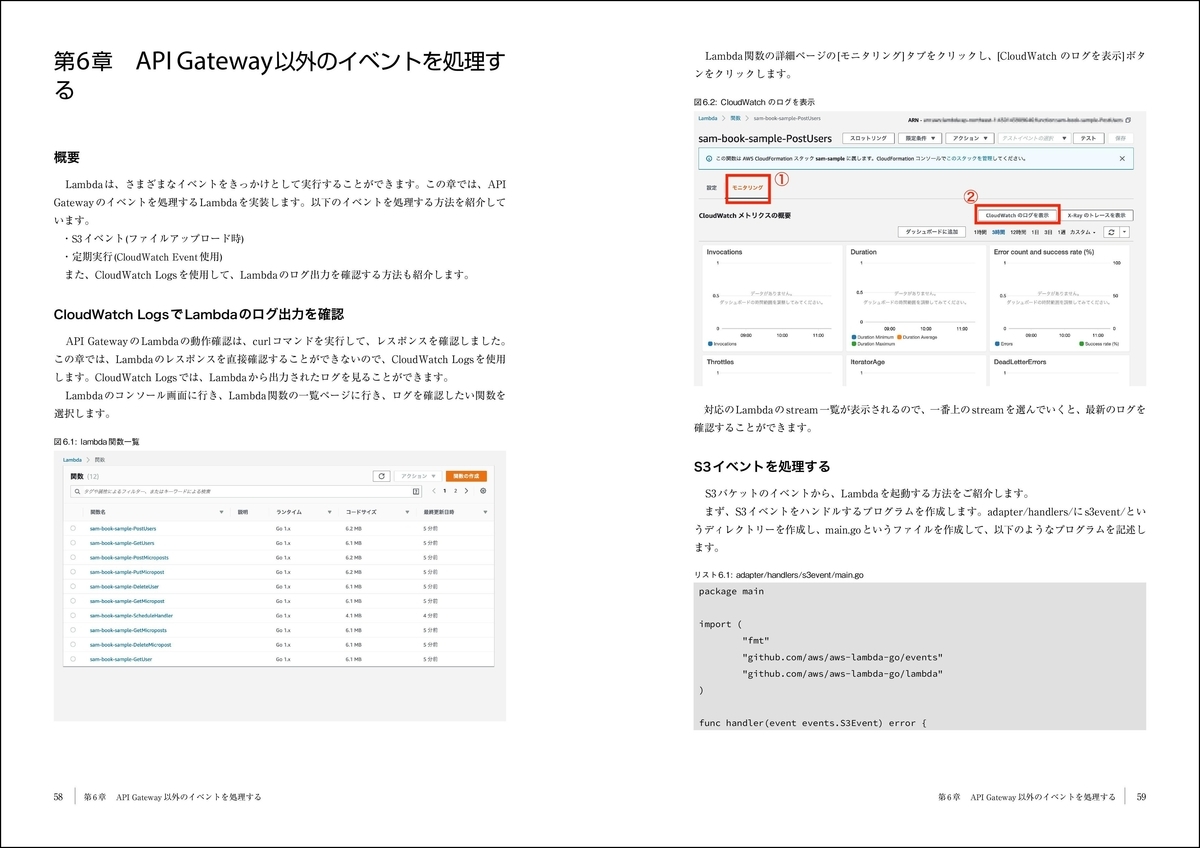
Task: Select the 1時間 time range
Action: [x=980, y=231]
